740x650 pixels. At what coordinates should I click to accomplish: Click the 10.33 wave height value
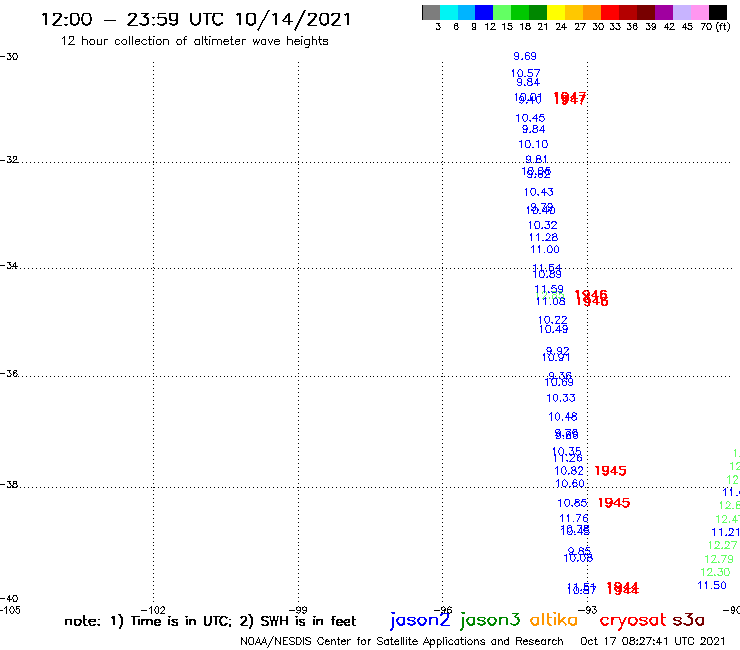click(561, 398)
